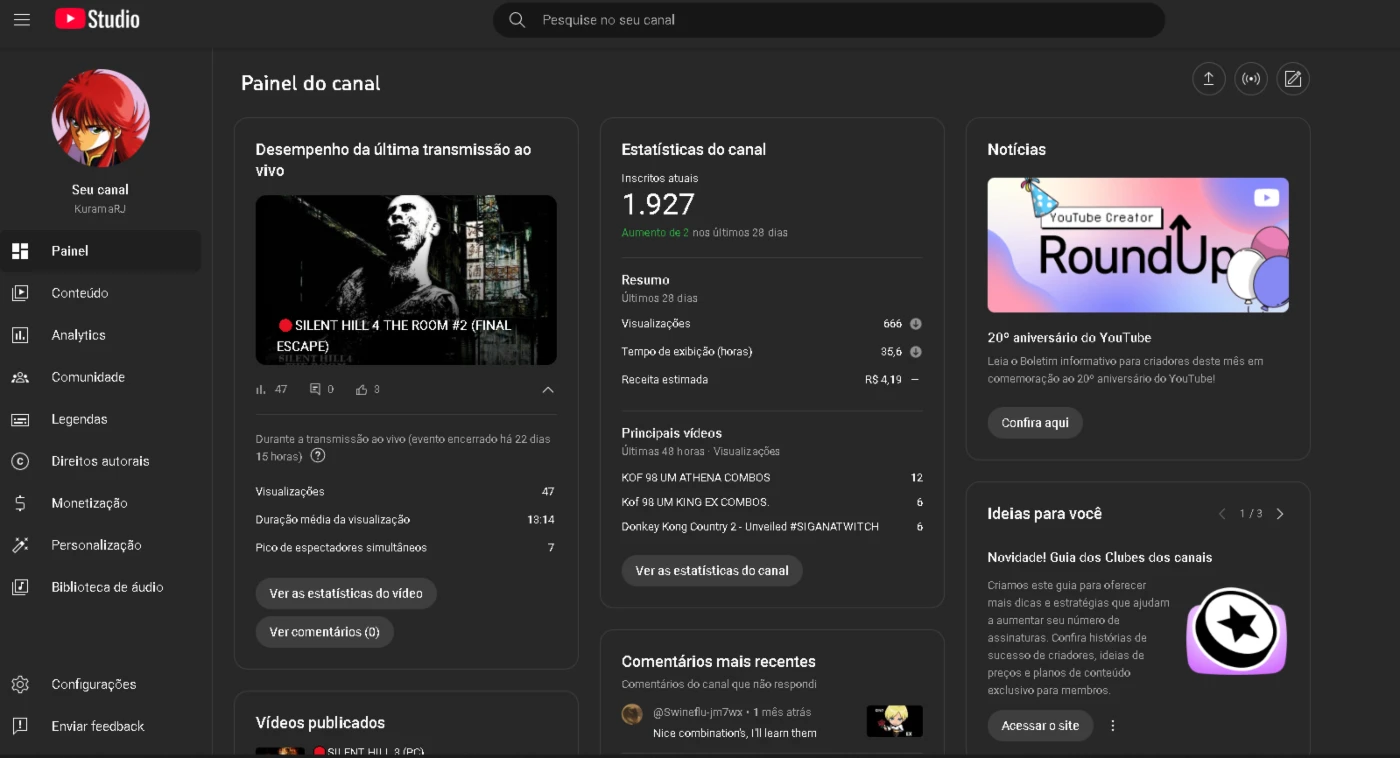This screenshot has width=1400, height=758.
Task: Click the channel clubs guide star image
Action: click(x=1236, y=632)
